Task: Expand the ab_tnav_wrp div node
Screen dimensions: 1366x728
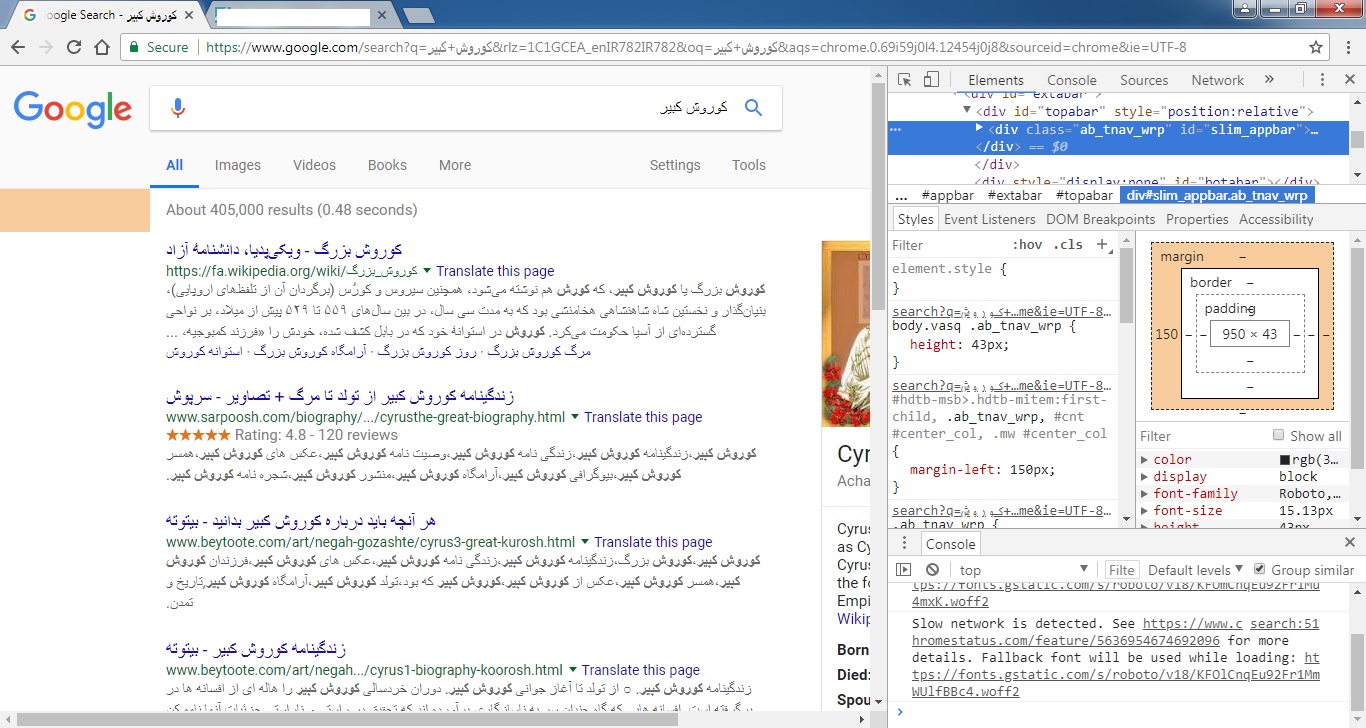Action: 980,129
